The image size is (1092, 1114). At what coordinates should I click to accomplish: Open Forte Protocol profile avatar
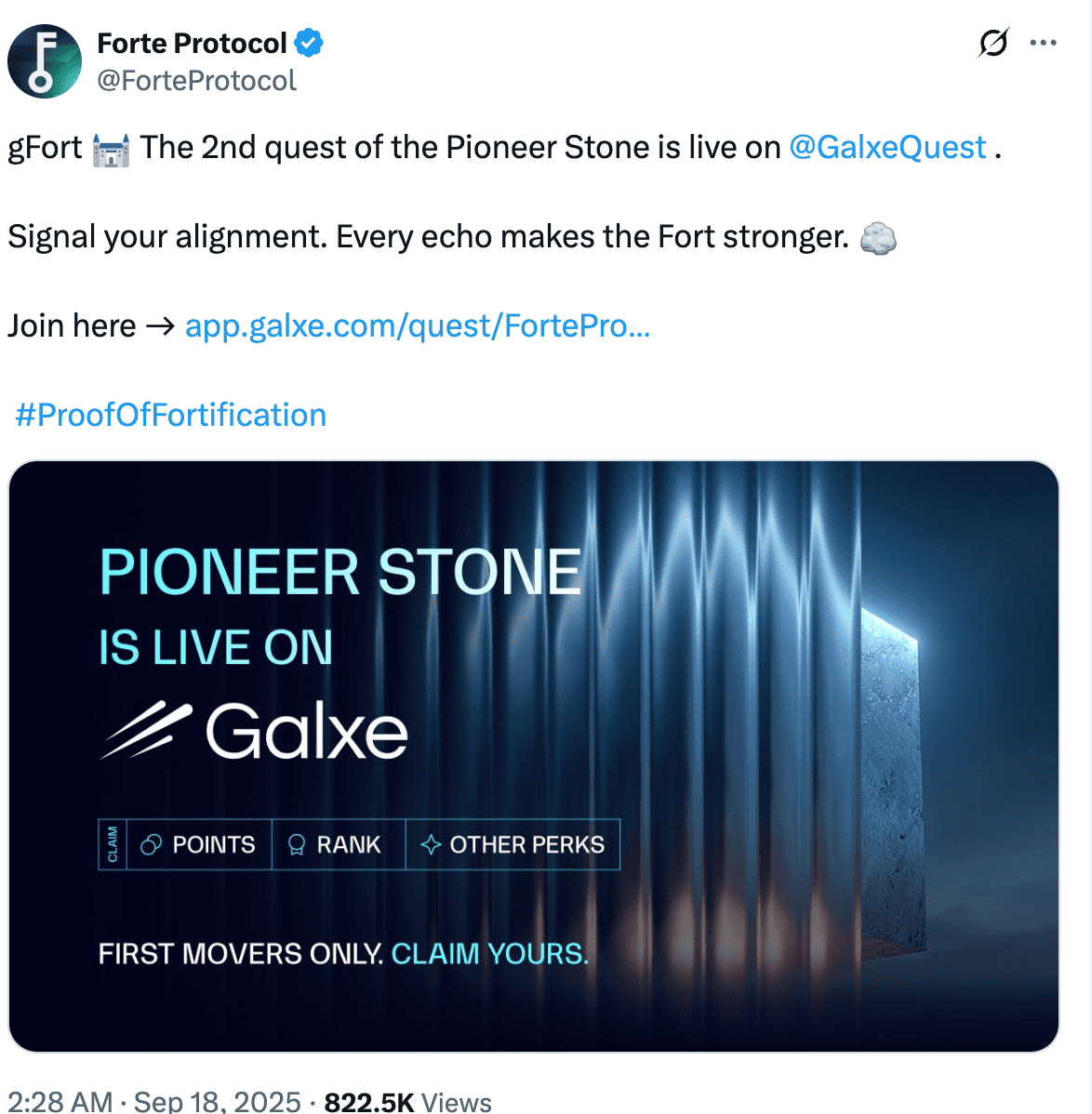coord(44,61)
